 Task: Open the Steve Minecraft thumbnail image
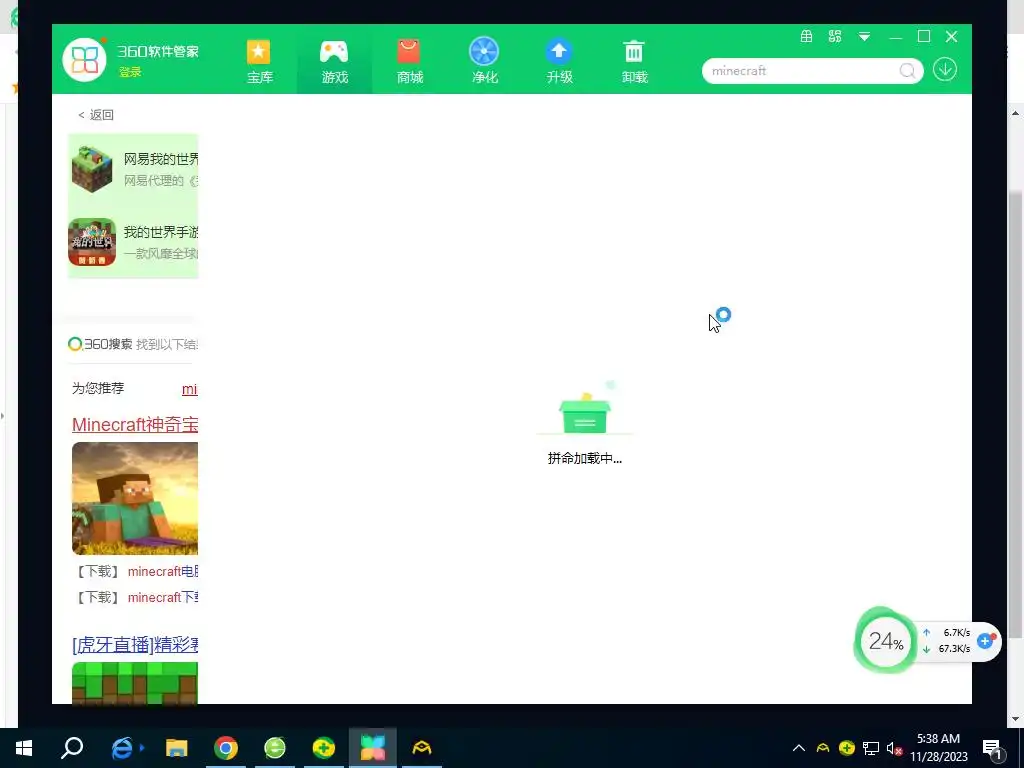click(135, 498)
